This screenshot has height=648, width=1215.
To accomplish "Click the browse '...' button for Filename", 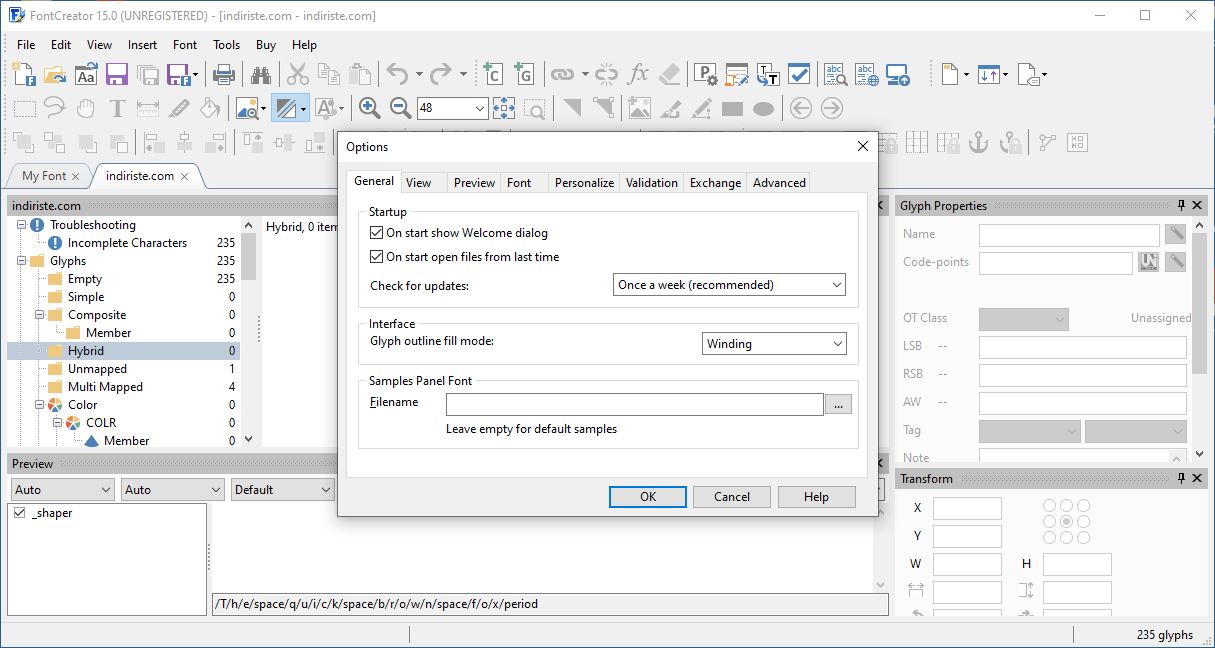I will [839, 404].
